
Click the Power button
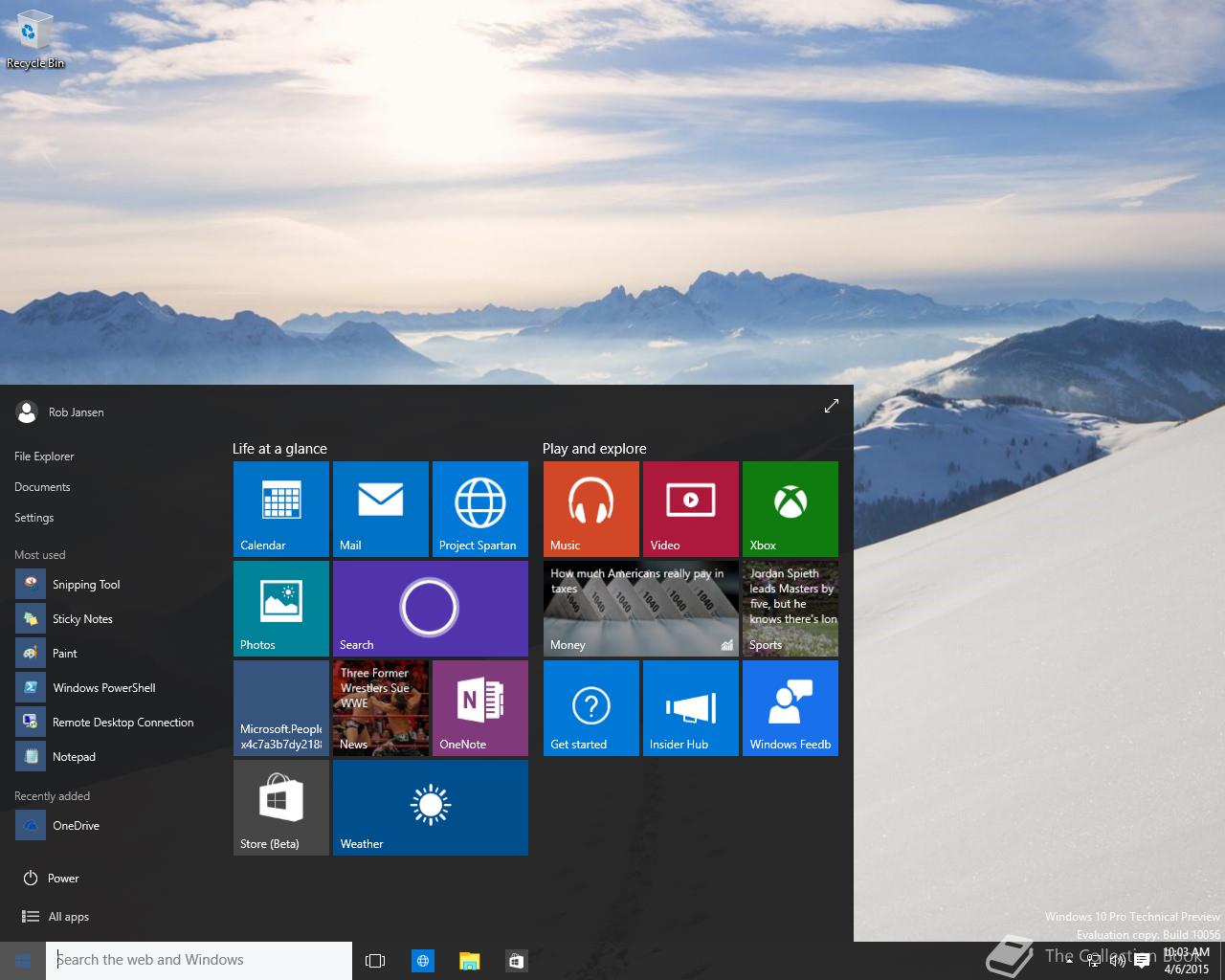coord(51,879)
